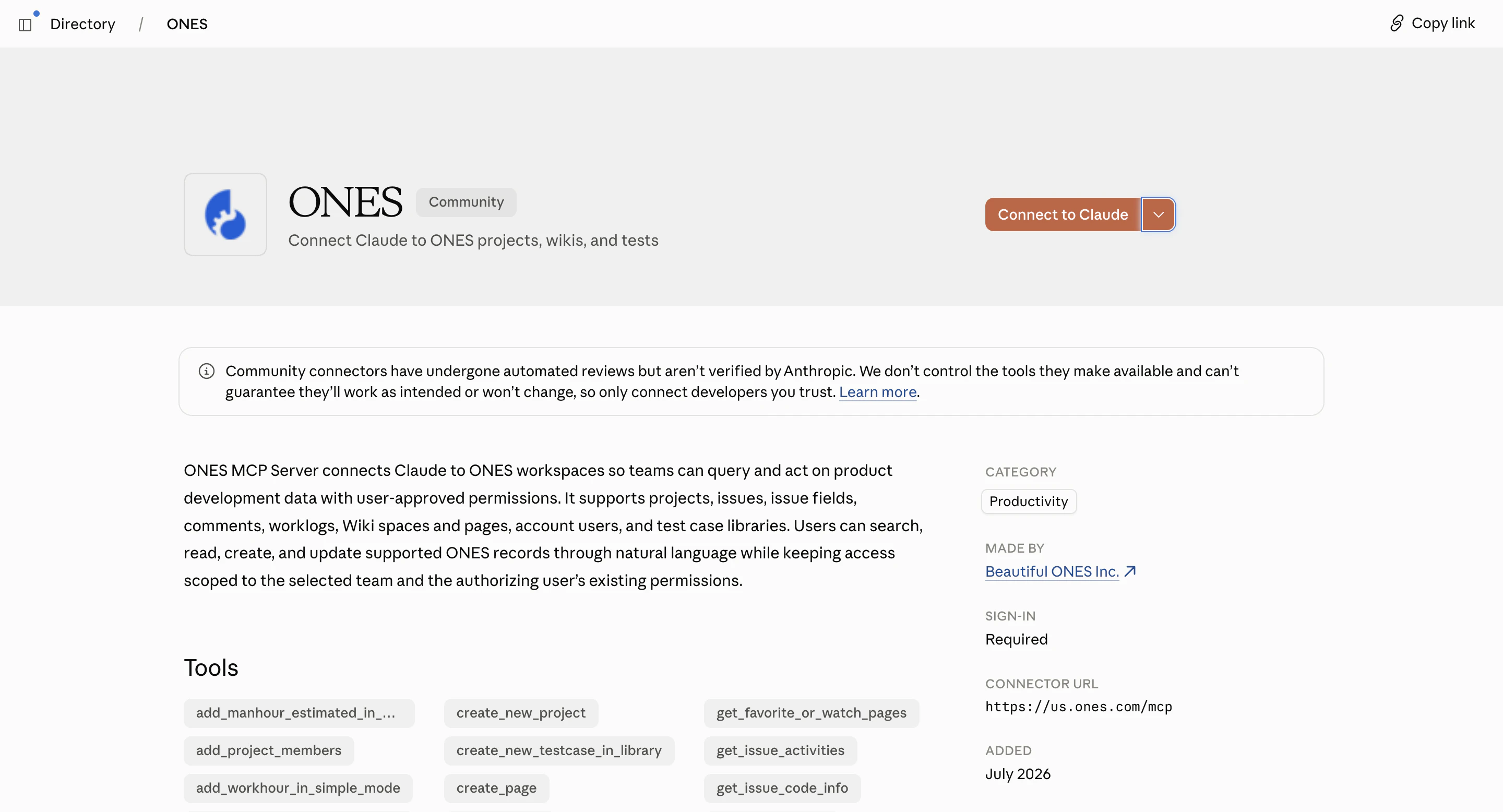Toggle the sidebar panel icon
Image resolution: width=1503 pixels, height=812 pixels.
point(25,25)
